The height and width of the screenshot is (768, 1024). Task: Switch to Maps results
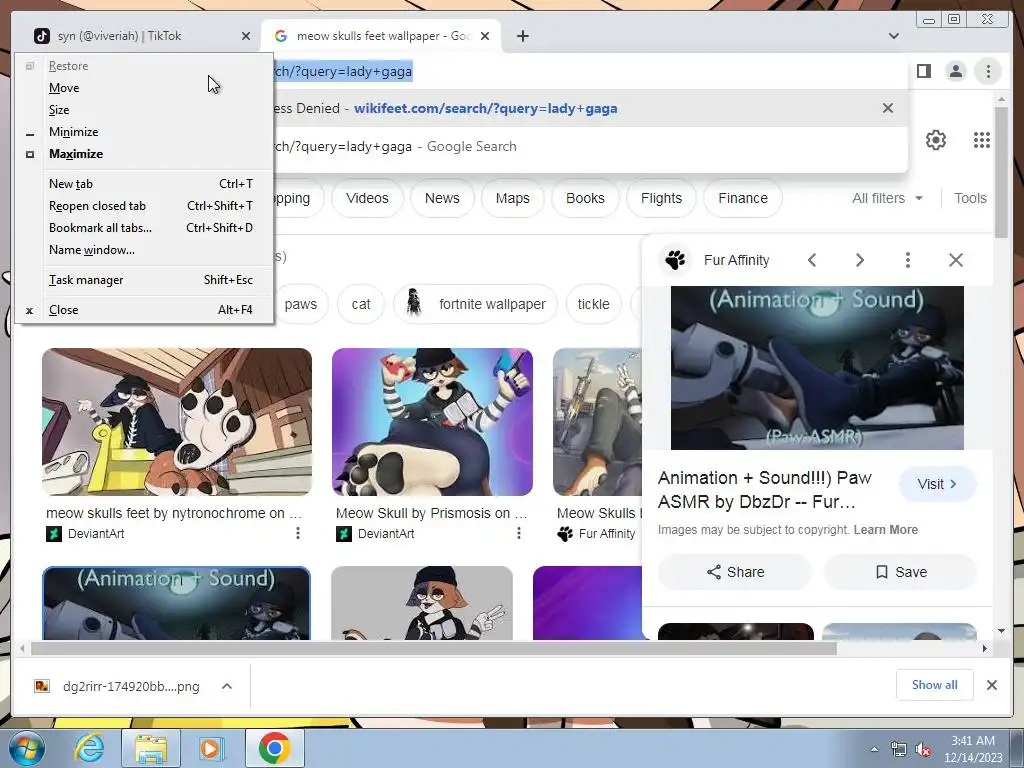click(513, 198)
